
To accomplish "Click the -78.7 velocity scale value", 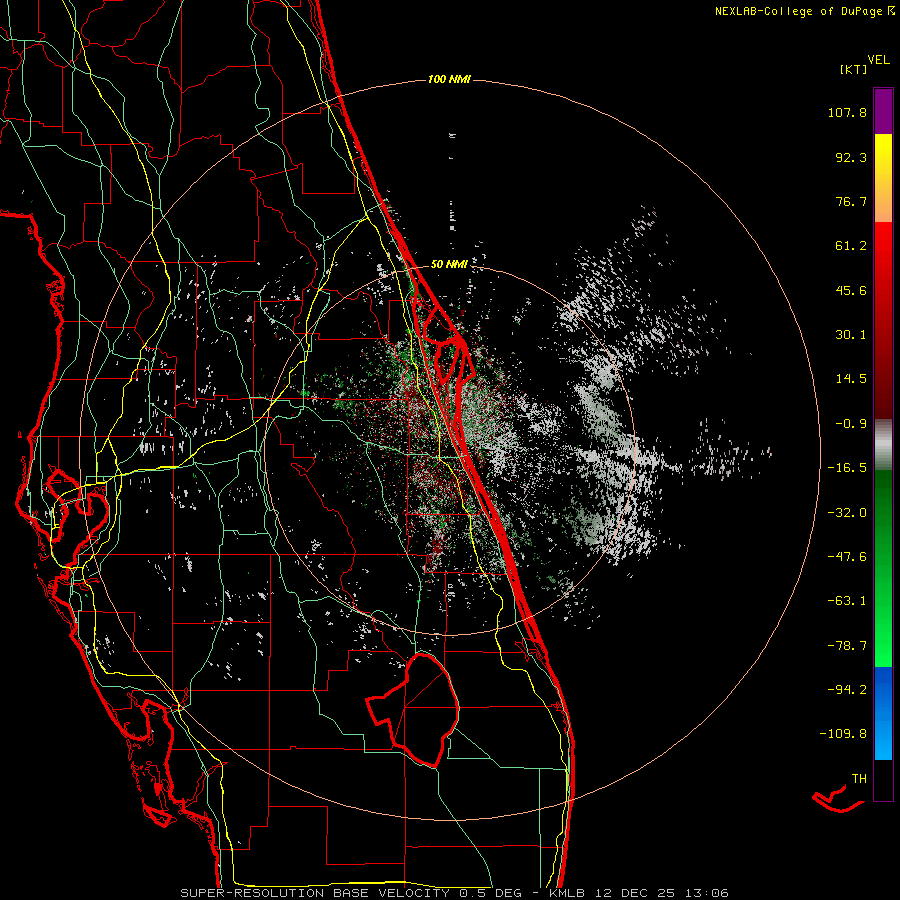I will tap(847, 646).
